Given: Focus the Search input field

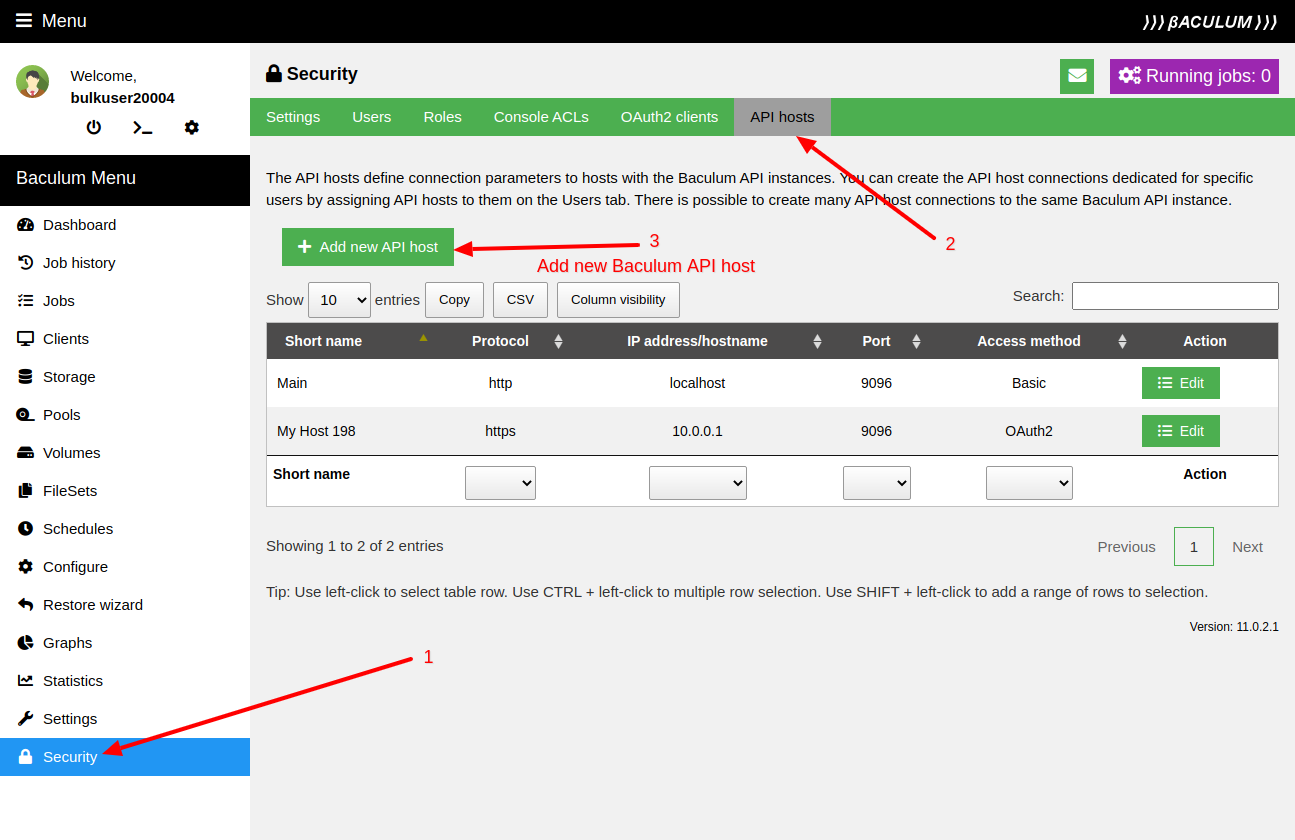Looking at the screenshot, I should 1175,296.
